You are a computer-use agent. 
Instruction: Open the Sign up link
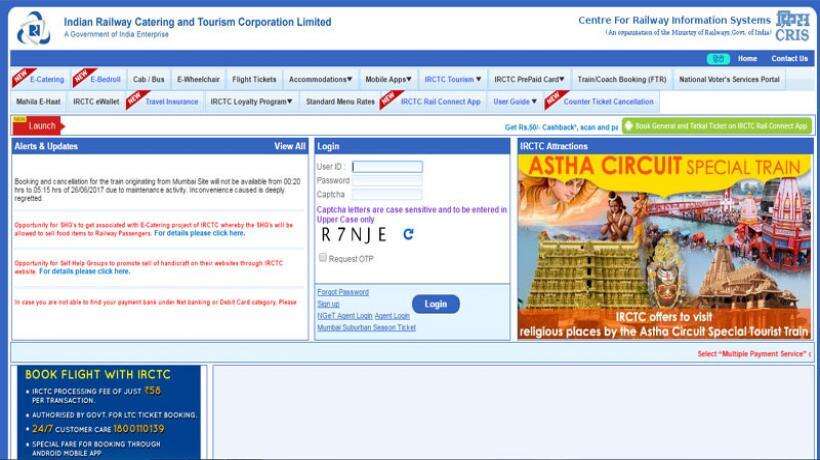(328, 304)
